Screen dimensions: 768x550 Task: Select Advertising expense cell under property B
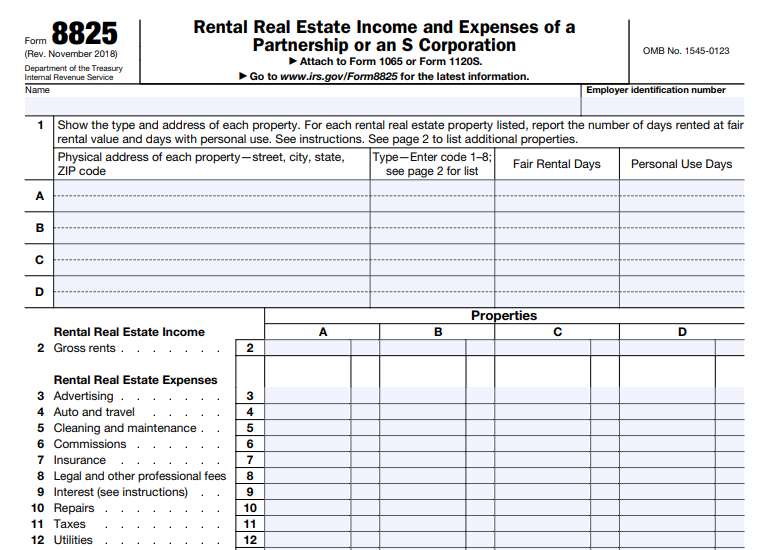[x=423, y=396]
